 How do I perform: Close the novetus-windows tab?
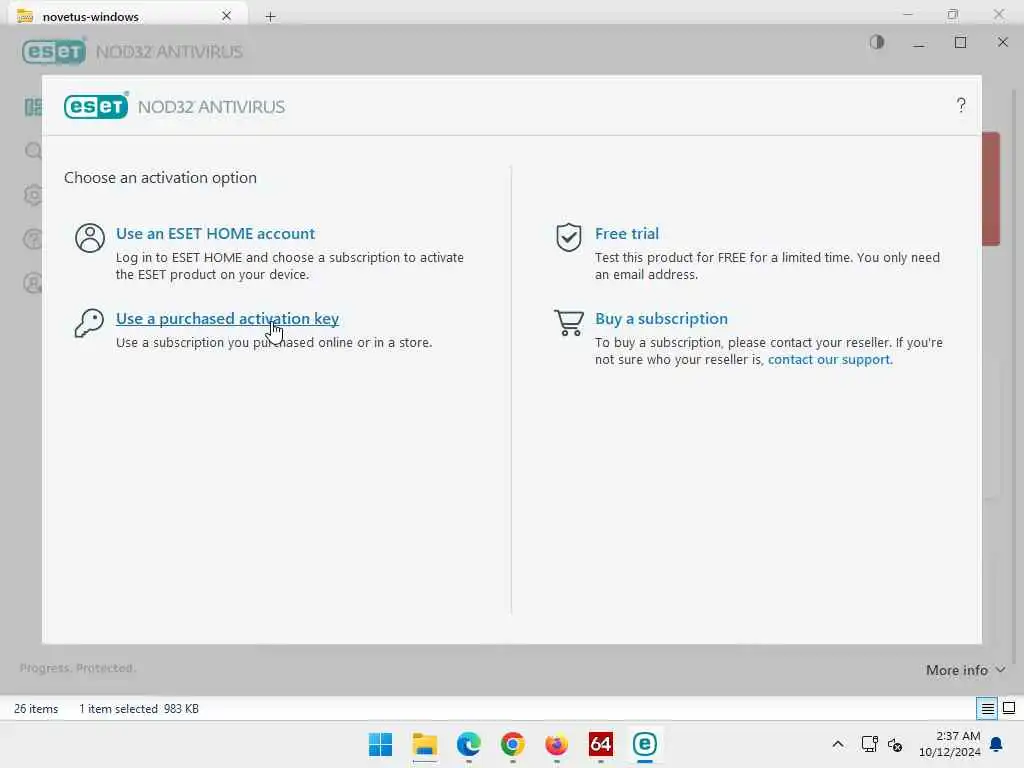pyautogui.click(x=227, y=16)
